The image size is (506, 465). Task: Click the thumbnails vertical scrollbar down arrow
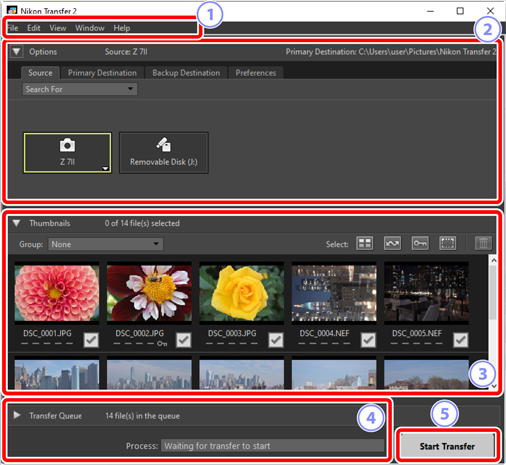[x=494, y=386]
